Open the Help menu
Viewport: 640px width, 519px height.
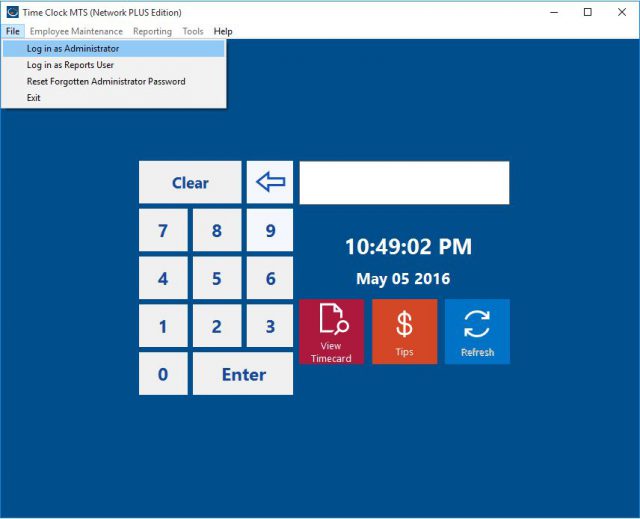223,31
